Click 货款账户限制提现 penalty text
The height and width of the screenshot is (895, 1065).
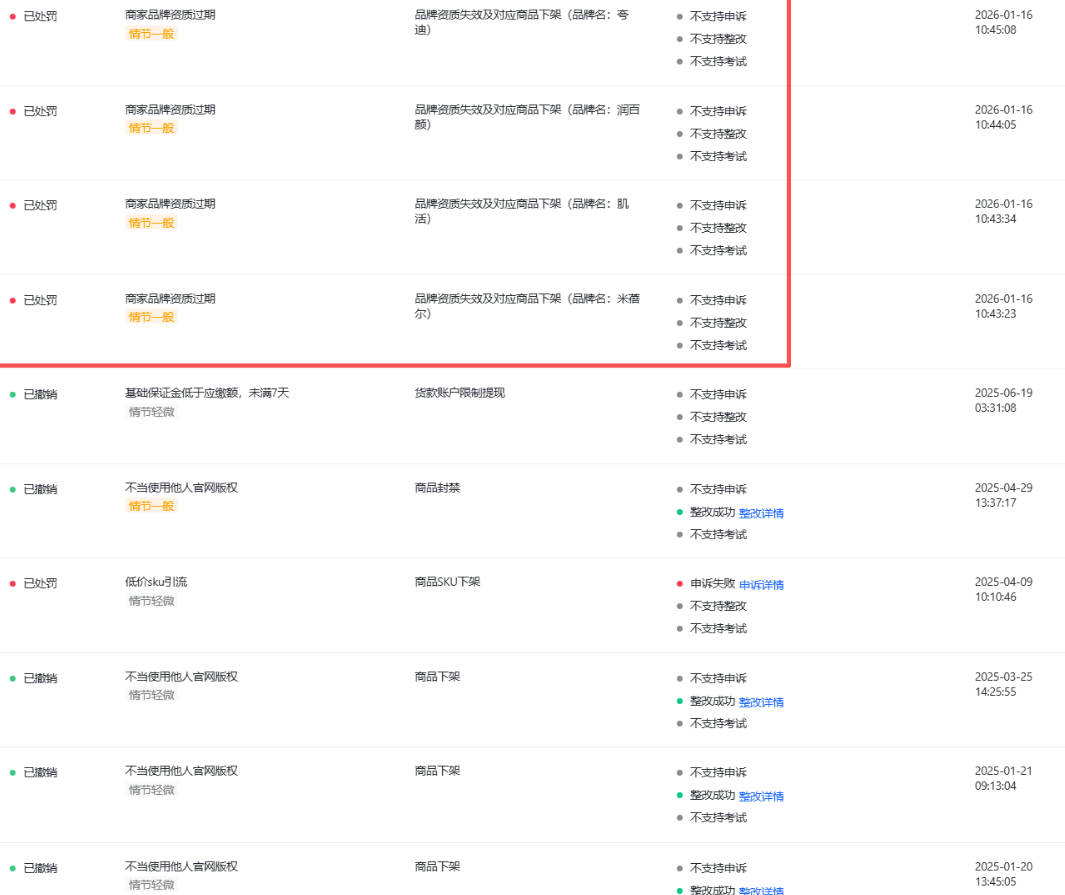[x=460, y=393]
